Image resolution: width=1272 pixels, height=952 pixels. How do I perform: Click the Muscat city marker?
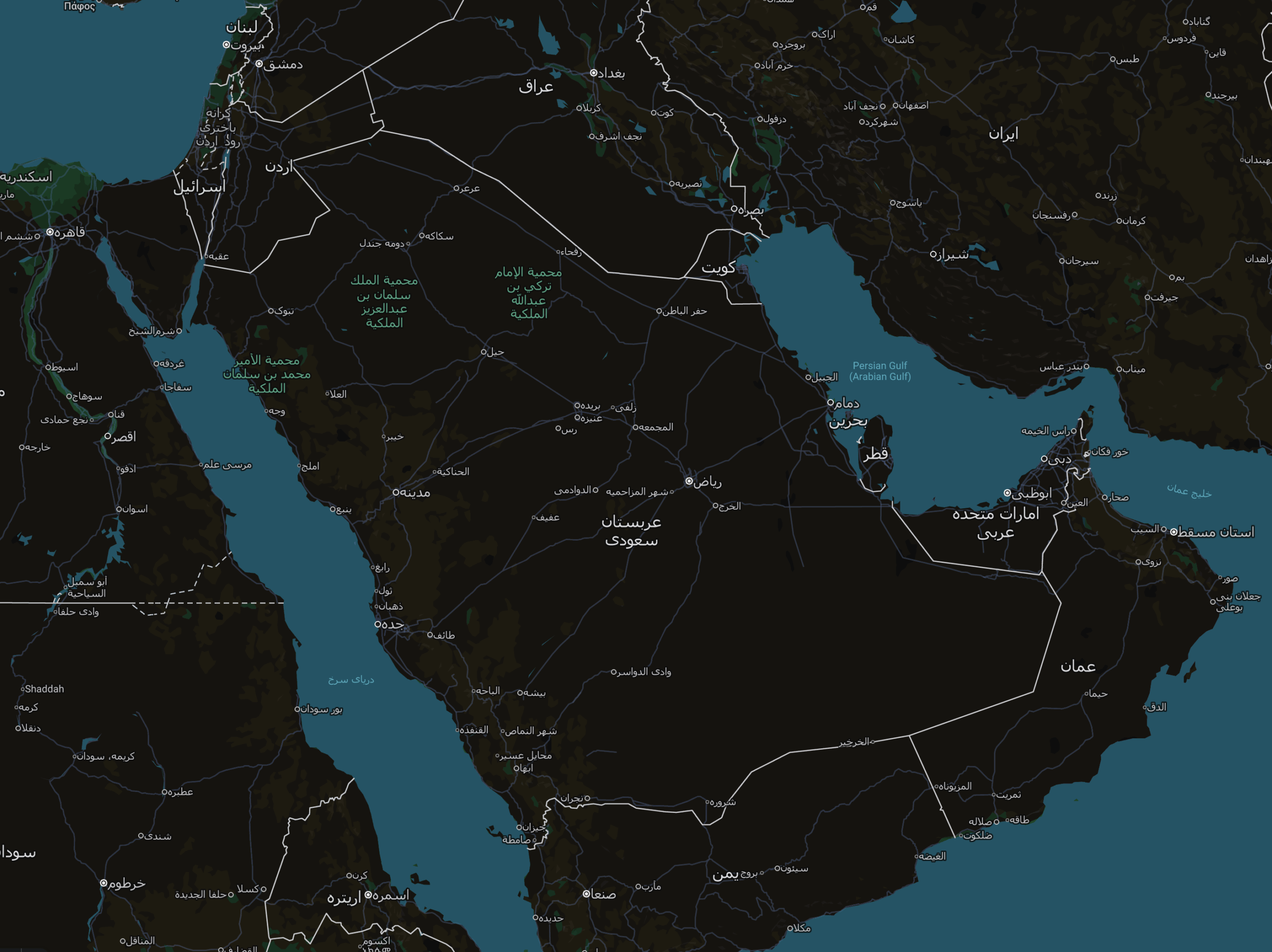pyautogui.click(x=1174, y=532)
